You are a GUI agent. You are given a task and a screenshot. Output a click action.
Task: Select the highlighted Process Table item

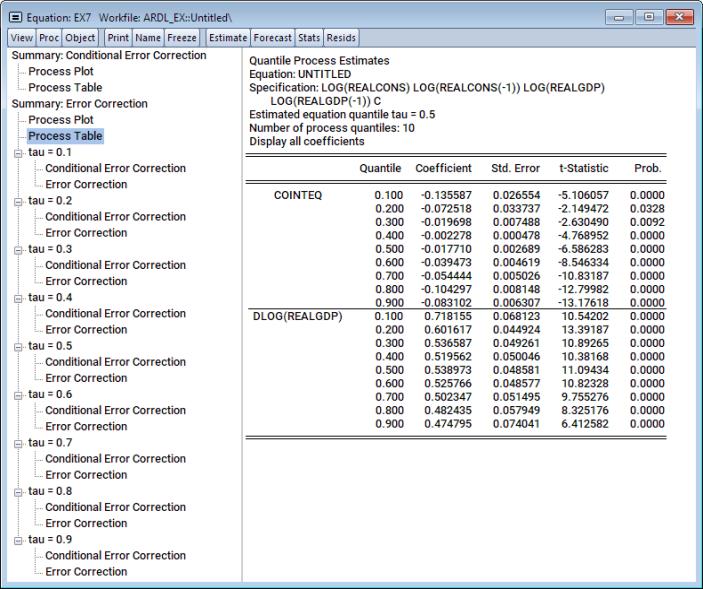point(65,136)
